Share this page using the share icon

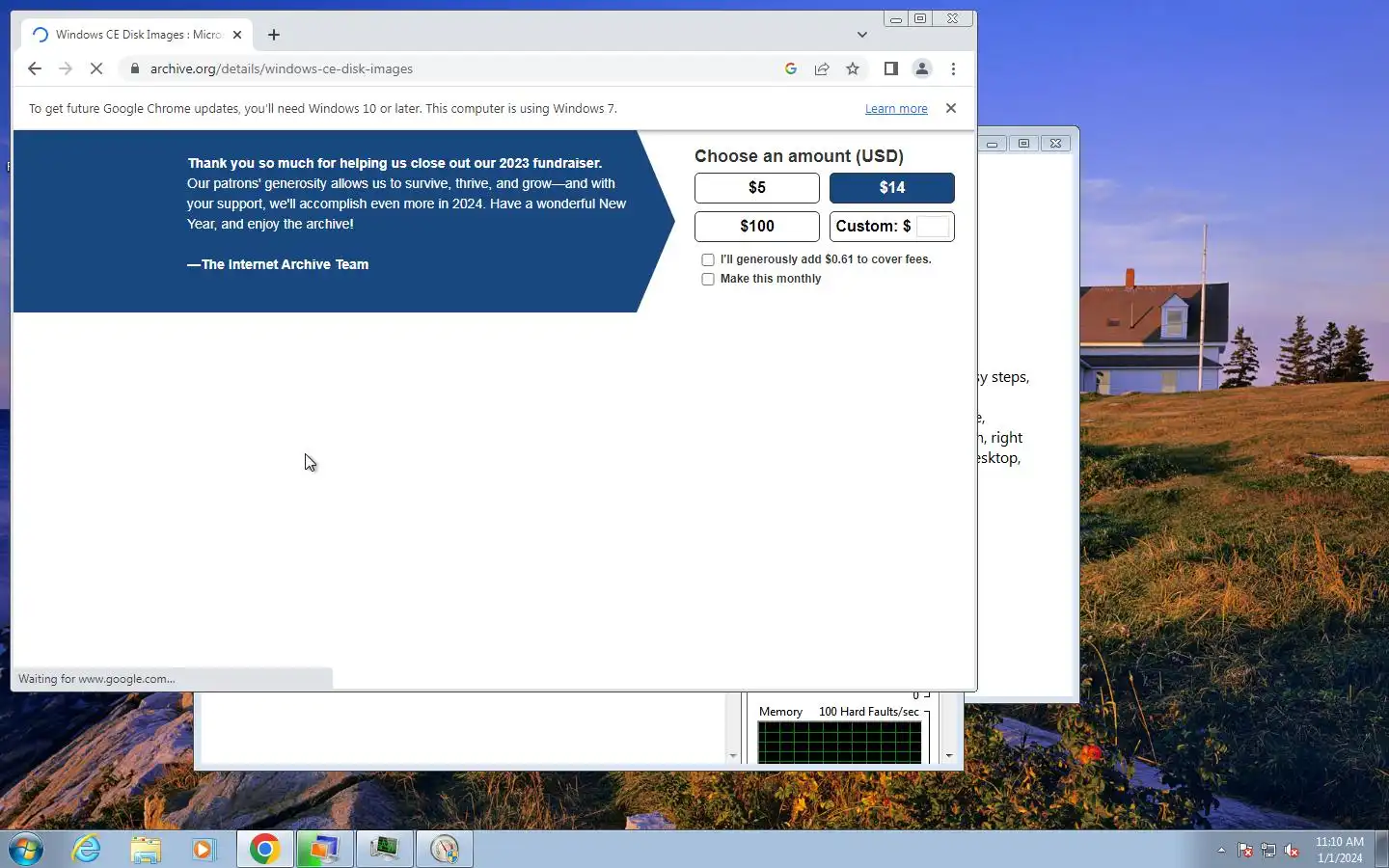point(822,68)
